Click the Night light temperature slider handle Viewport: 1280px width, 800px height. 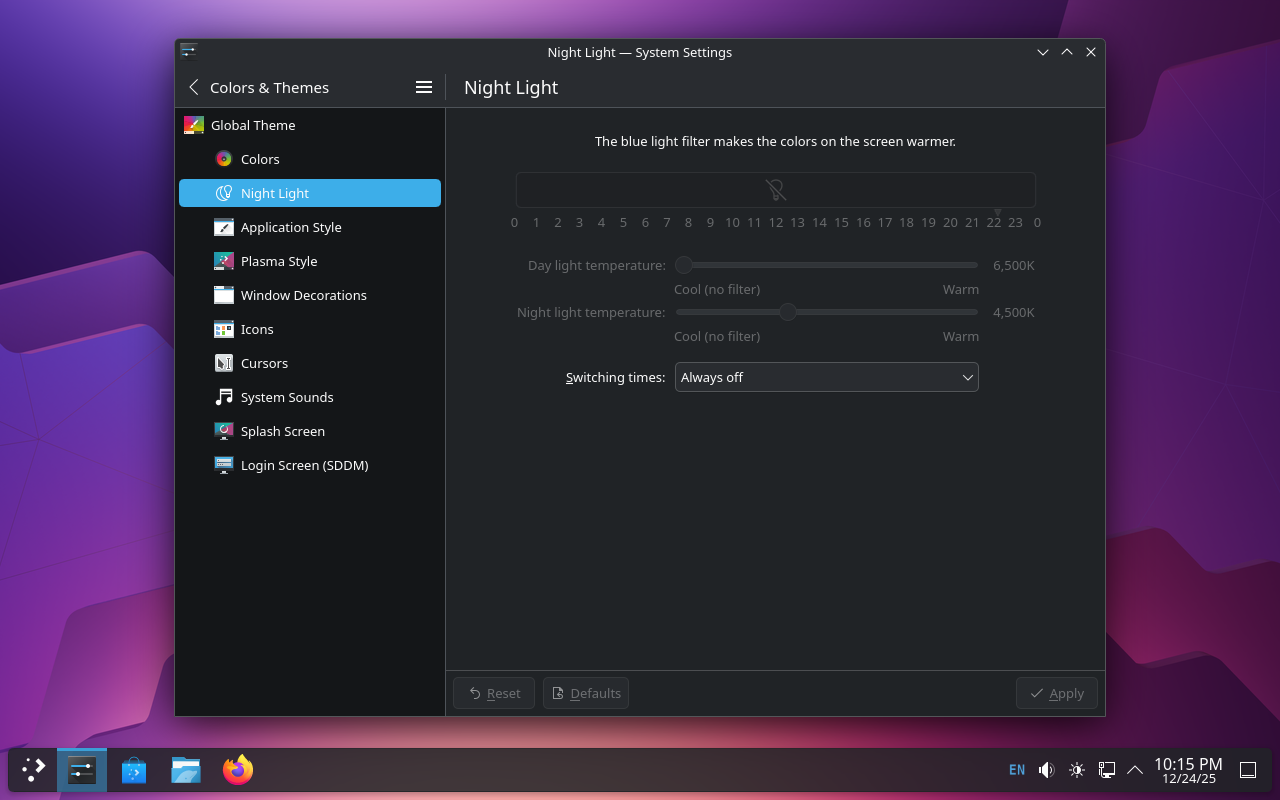coord(788,312)
